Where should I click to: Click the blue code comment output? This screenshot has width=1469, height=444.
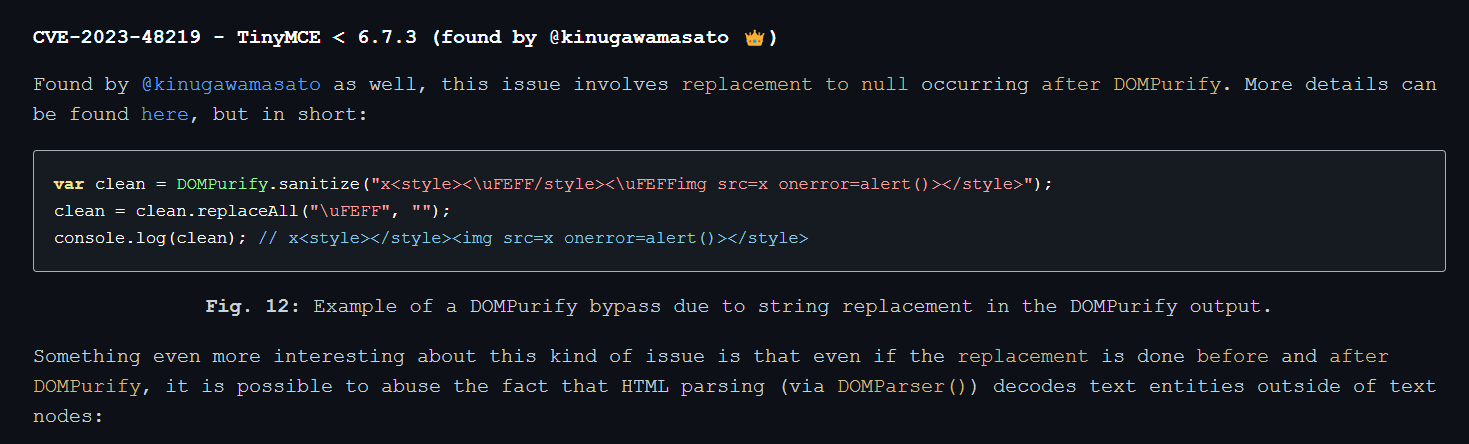pos(532,238)
